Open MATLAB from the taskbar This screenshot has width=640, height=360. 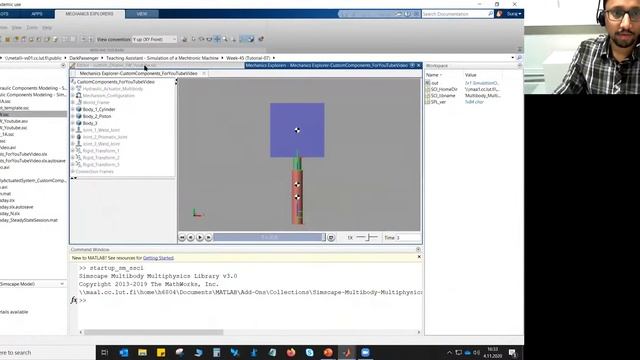347,352
